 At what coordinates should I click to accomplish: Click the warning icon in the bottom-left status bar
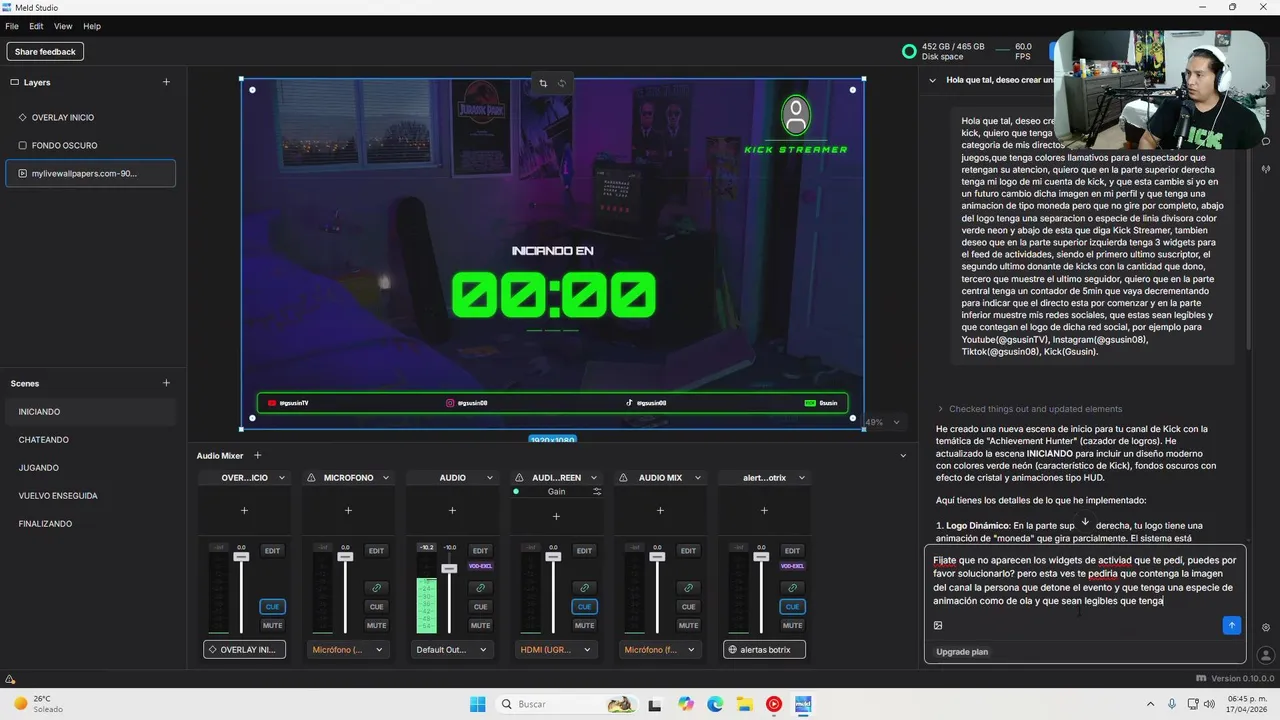click(10, 679)
